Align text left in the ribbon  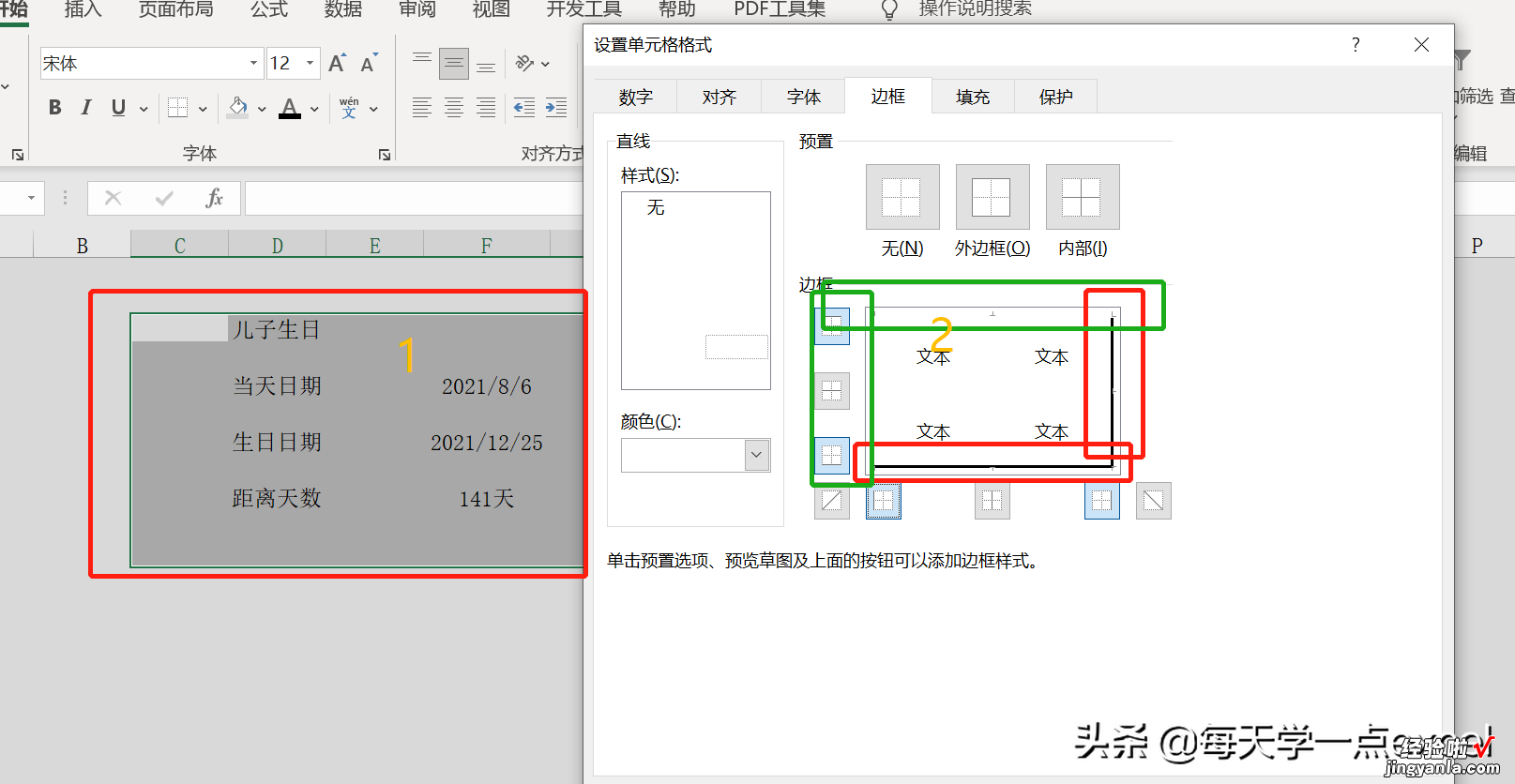pyautogui.click(x=422, y=108)
